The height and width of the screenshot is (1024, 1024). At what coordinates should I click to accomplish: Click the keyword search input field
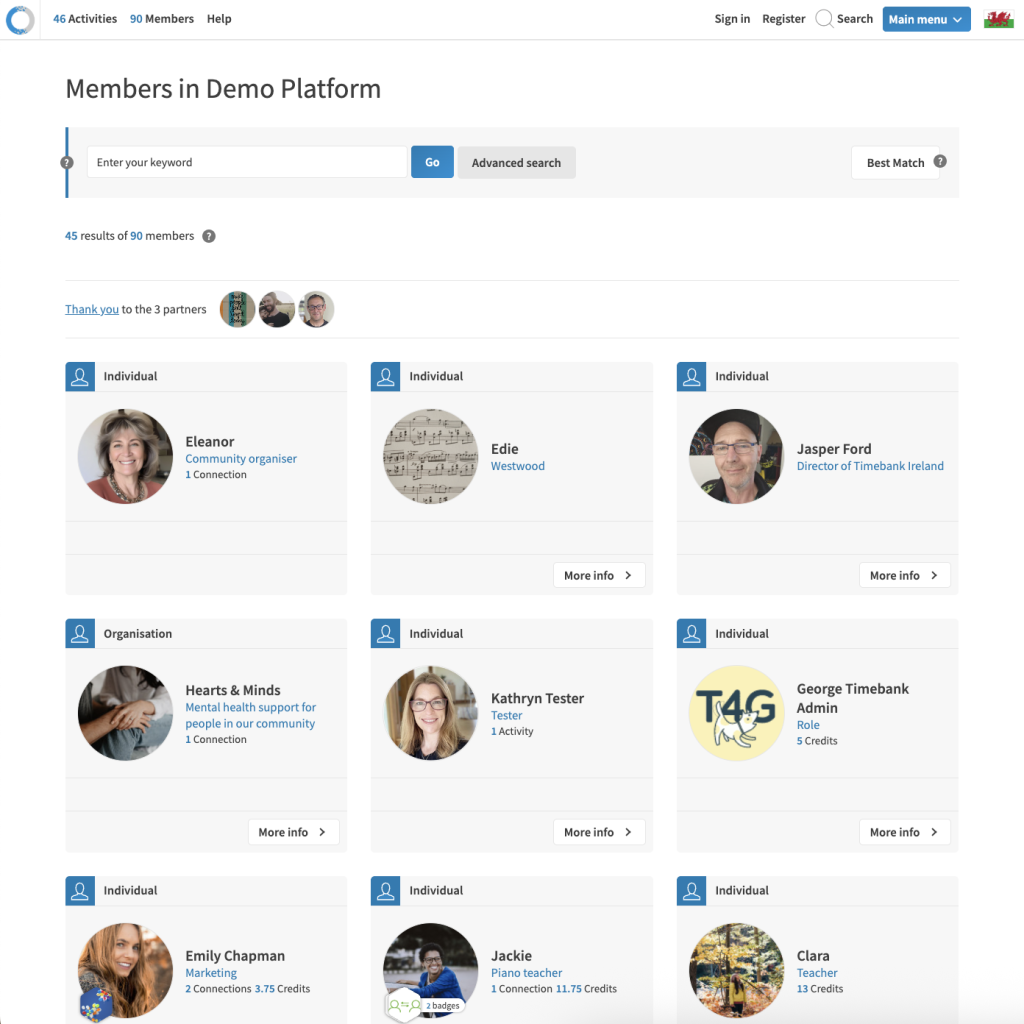(x=247, y=162)
